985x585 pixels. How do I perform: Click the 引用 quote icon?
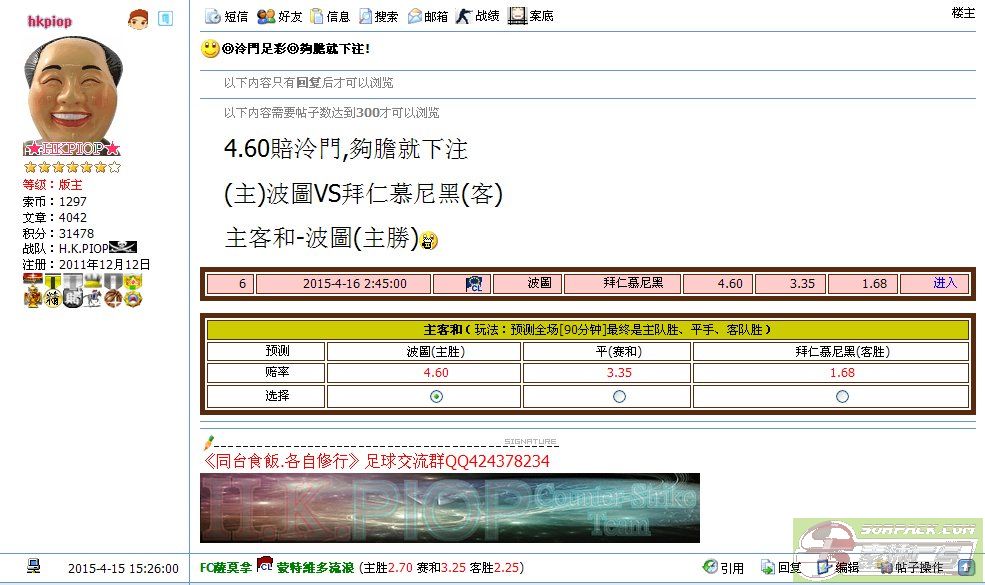click(722, 566)
